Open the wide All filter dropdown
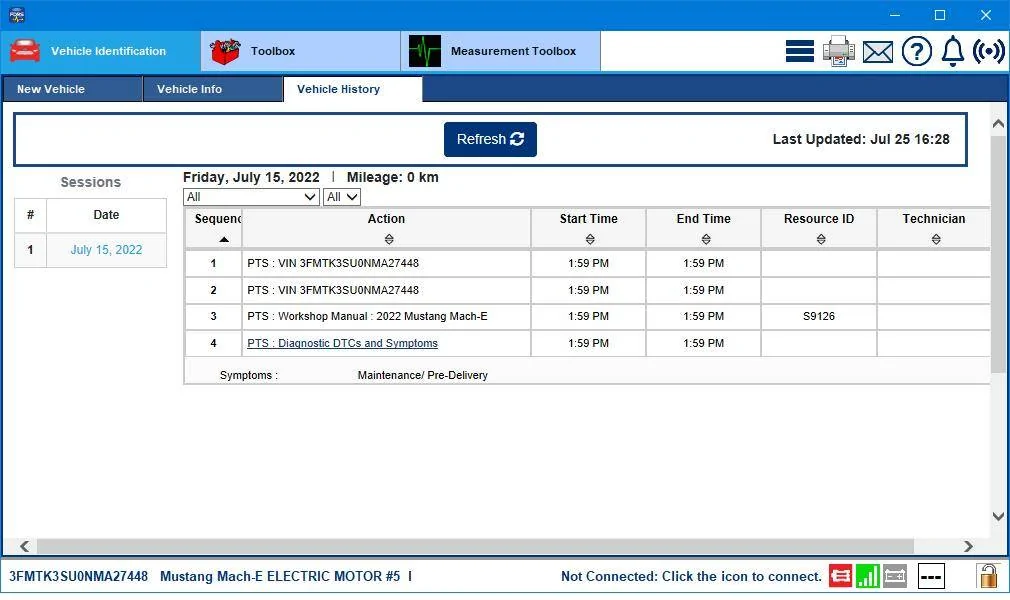The height and width of the screenshot is (600, 1010). pyautogui.click(x=251, y=197)
